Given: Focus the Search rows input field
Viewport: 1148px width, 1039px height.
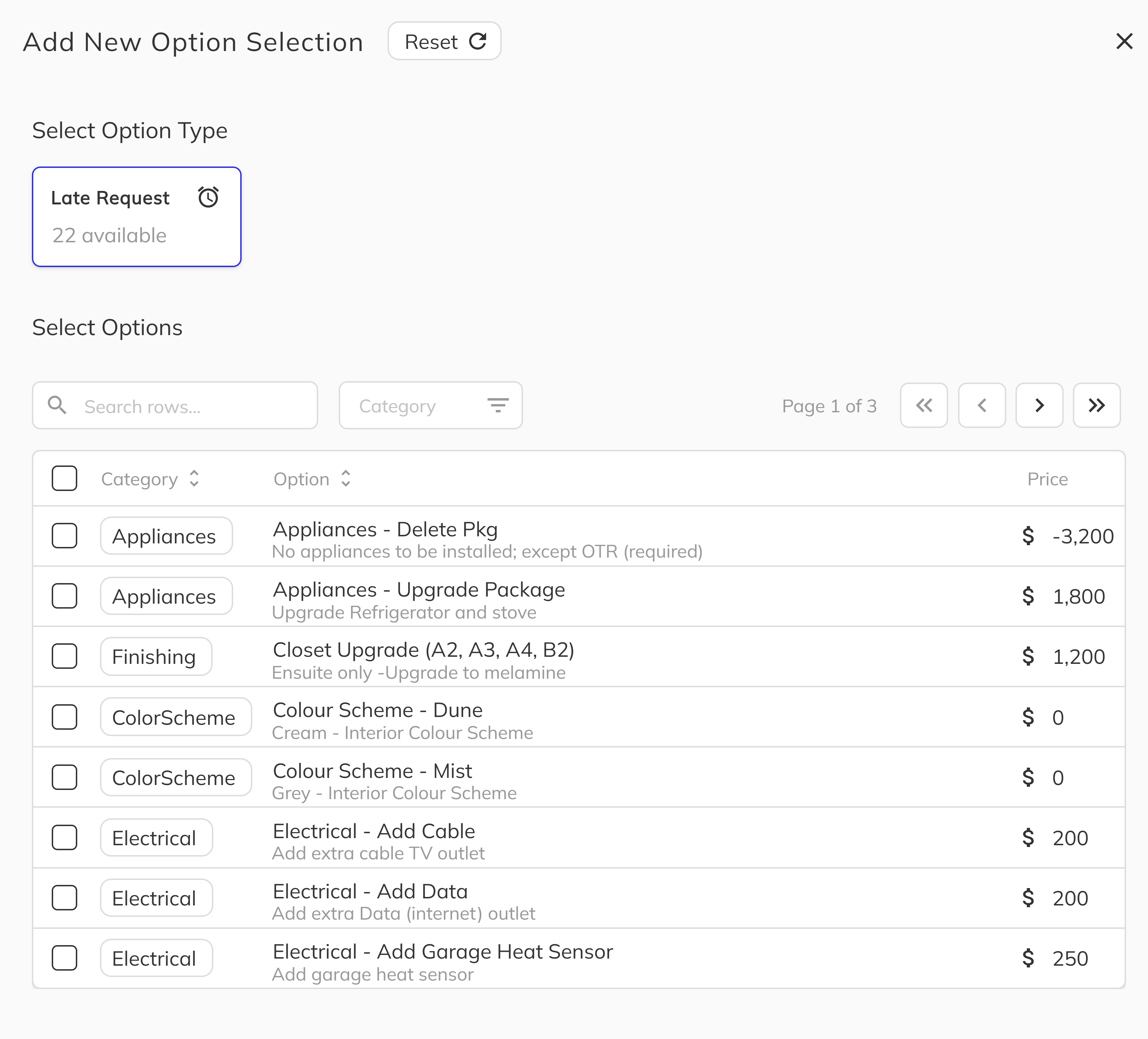Looking at the screenshot, I should (193, 406).
